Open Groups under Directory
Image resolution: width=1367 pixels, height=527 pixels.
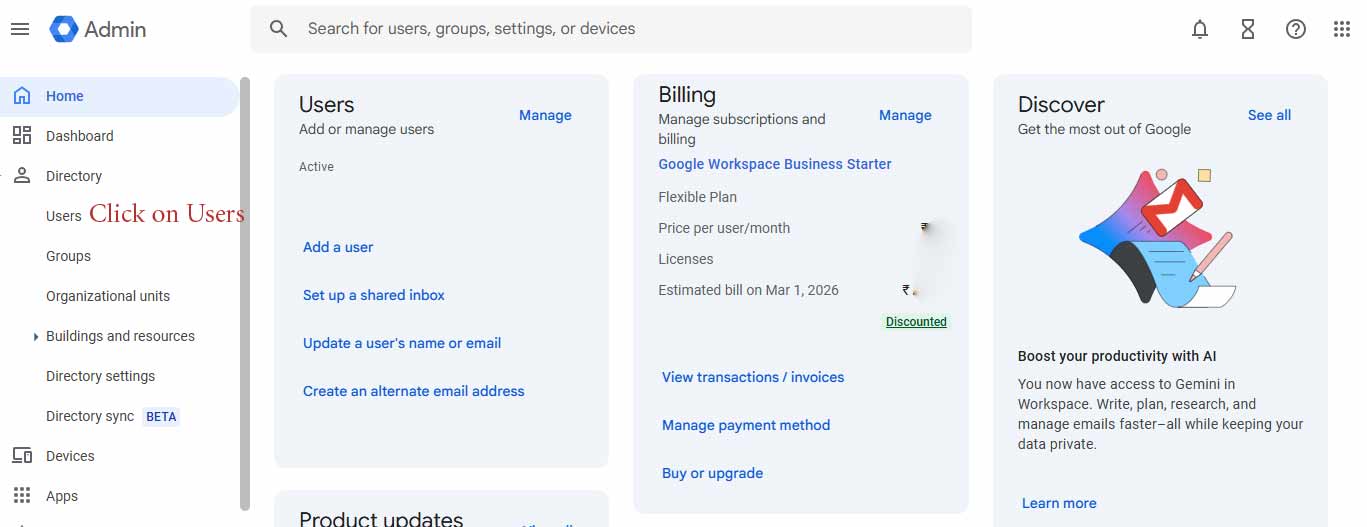coord(68,256)
